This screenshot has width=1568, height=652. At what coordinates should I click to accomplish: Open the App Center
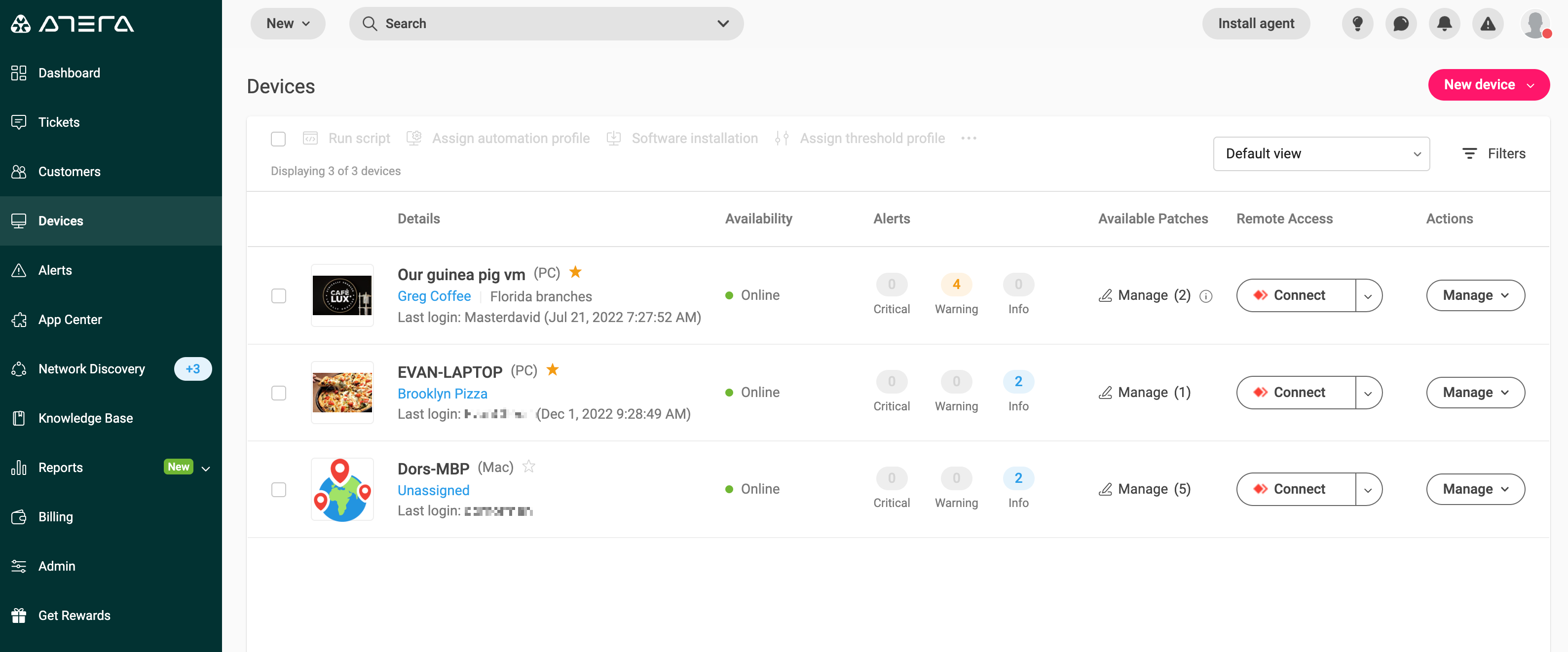[71, 319]
